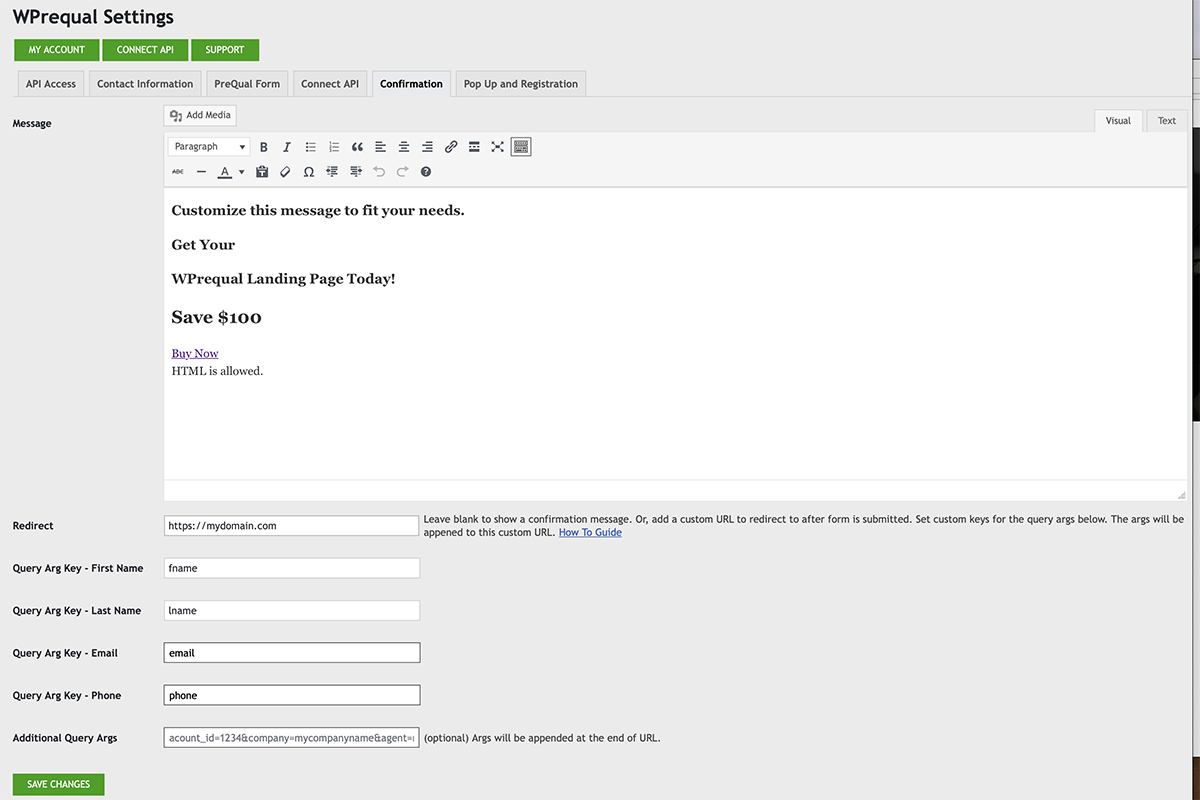Select the Confirmation tab
The image size is (1200, 800).
click(411, 84)
